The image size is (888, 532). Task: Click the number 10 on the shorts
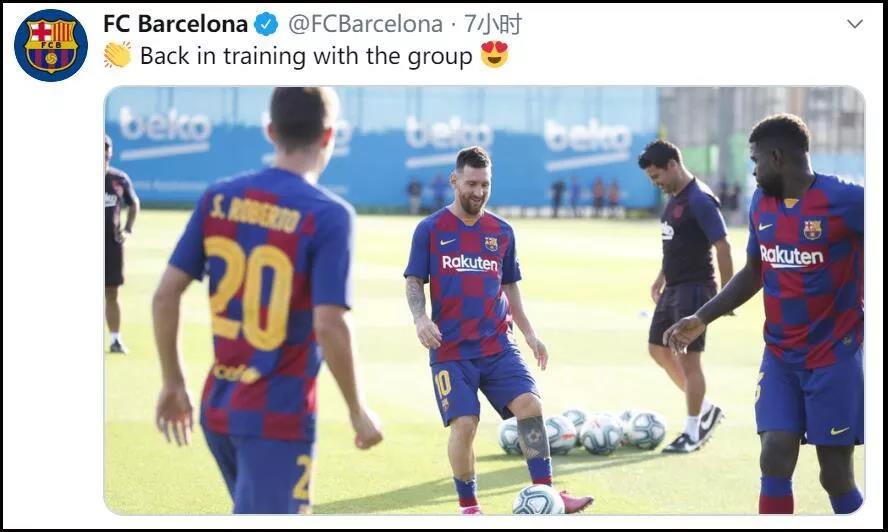[442, 384]
